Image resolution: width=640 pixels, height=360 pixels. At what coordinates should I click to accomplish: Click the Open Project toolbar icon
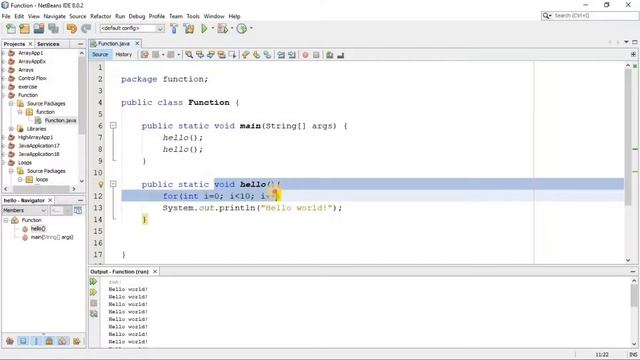click(39, 29)
